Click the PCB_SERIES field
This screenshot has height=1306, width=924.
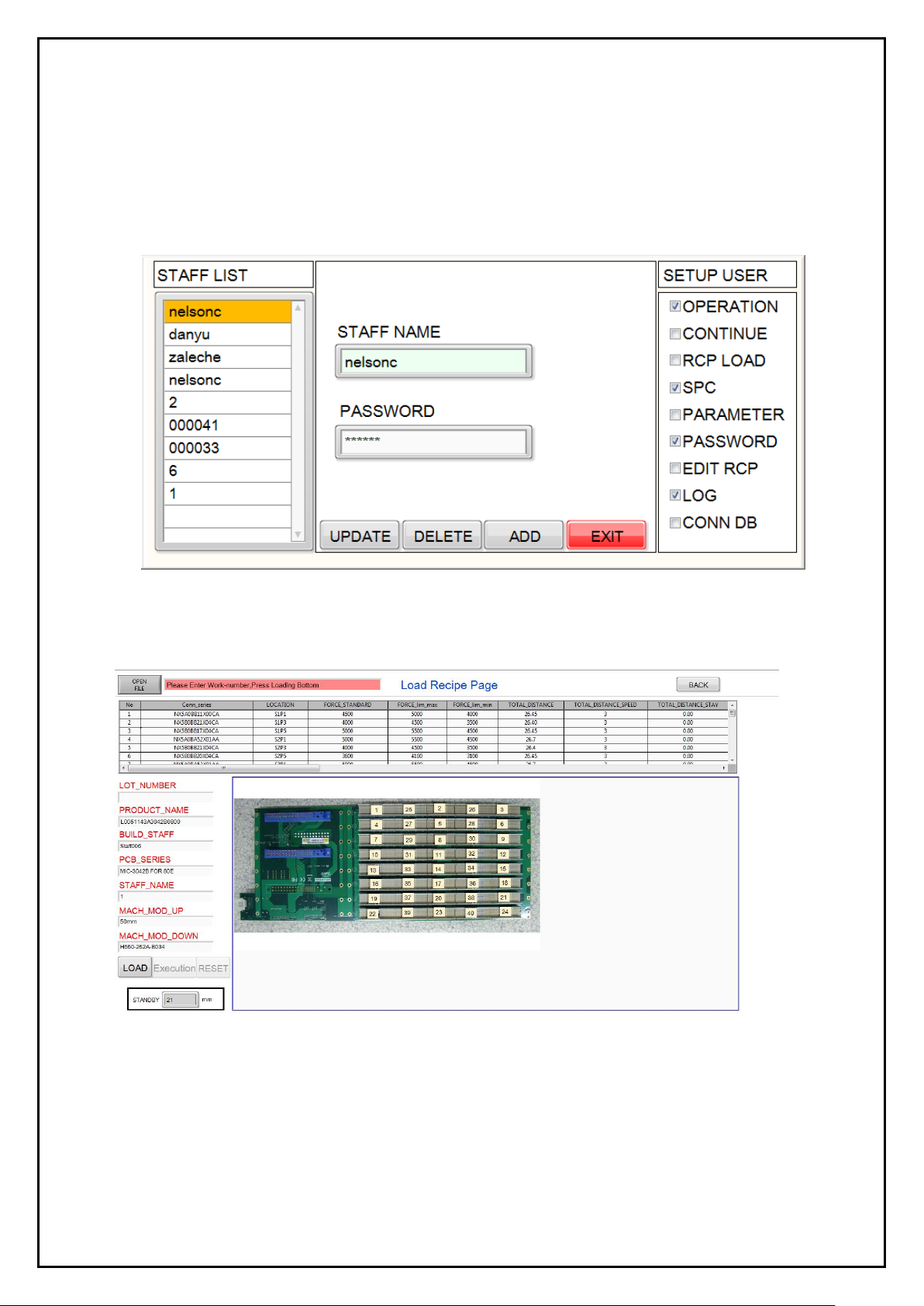[x=165, y=871]
